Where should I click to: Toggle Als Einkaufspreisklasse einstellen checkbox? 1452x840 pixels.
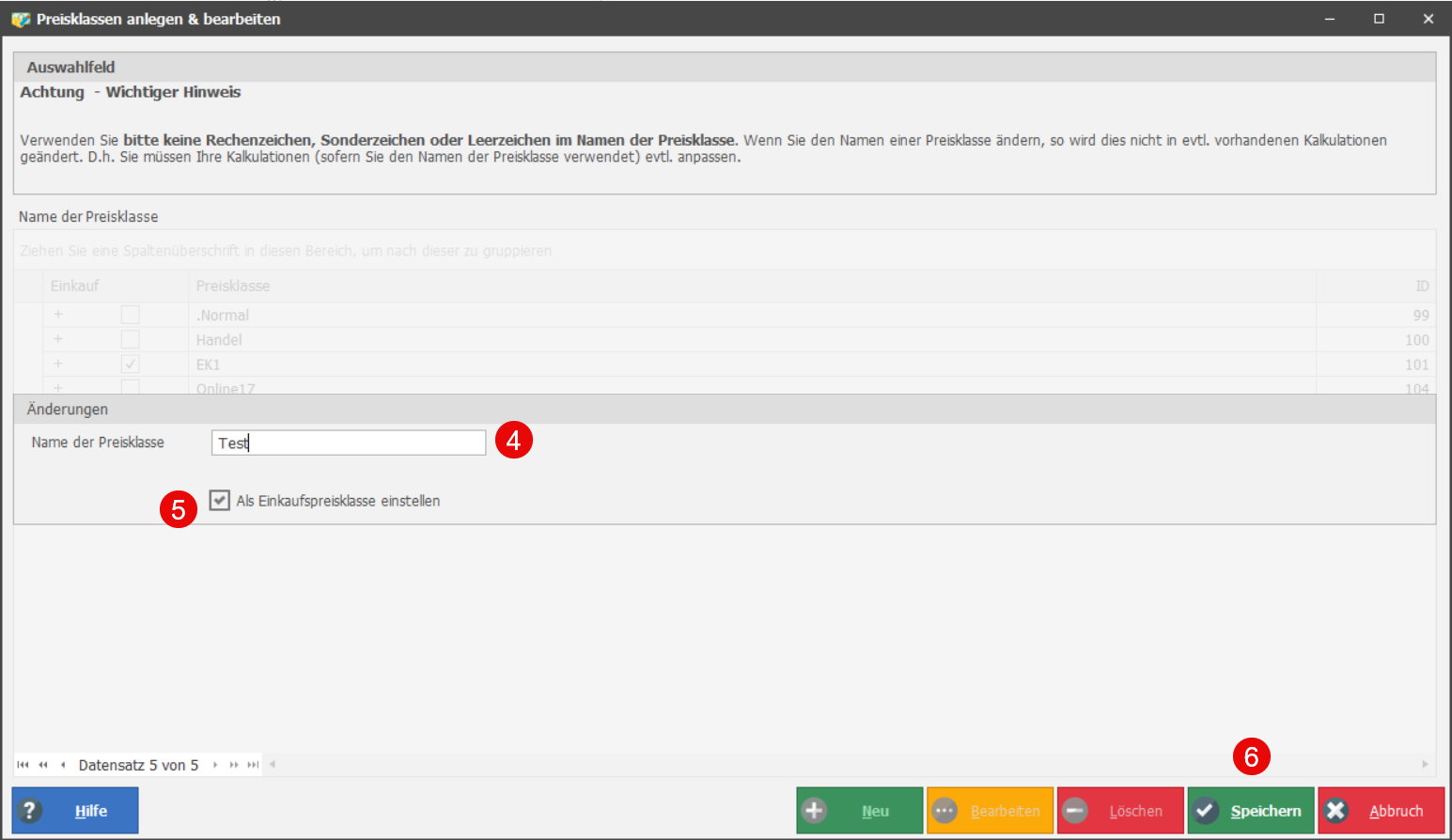pos(220,500)
